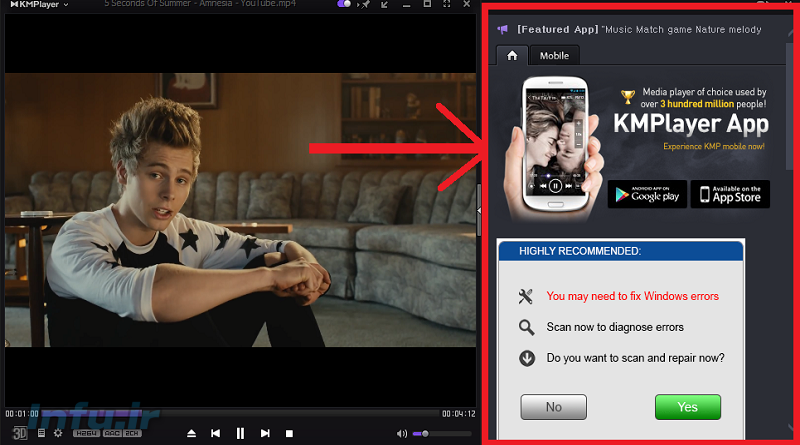Click the Yes button in the ad

687,407
